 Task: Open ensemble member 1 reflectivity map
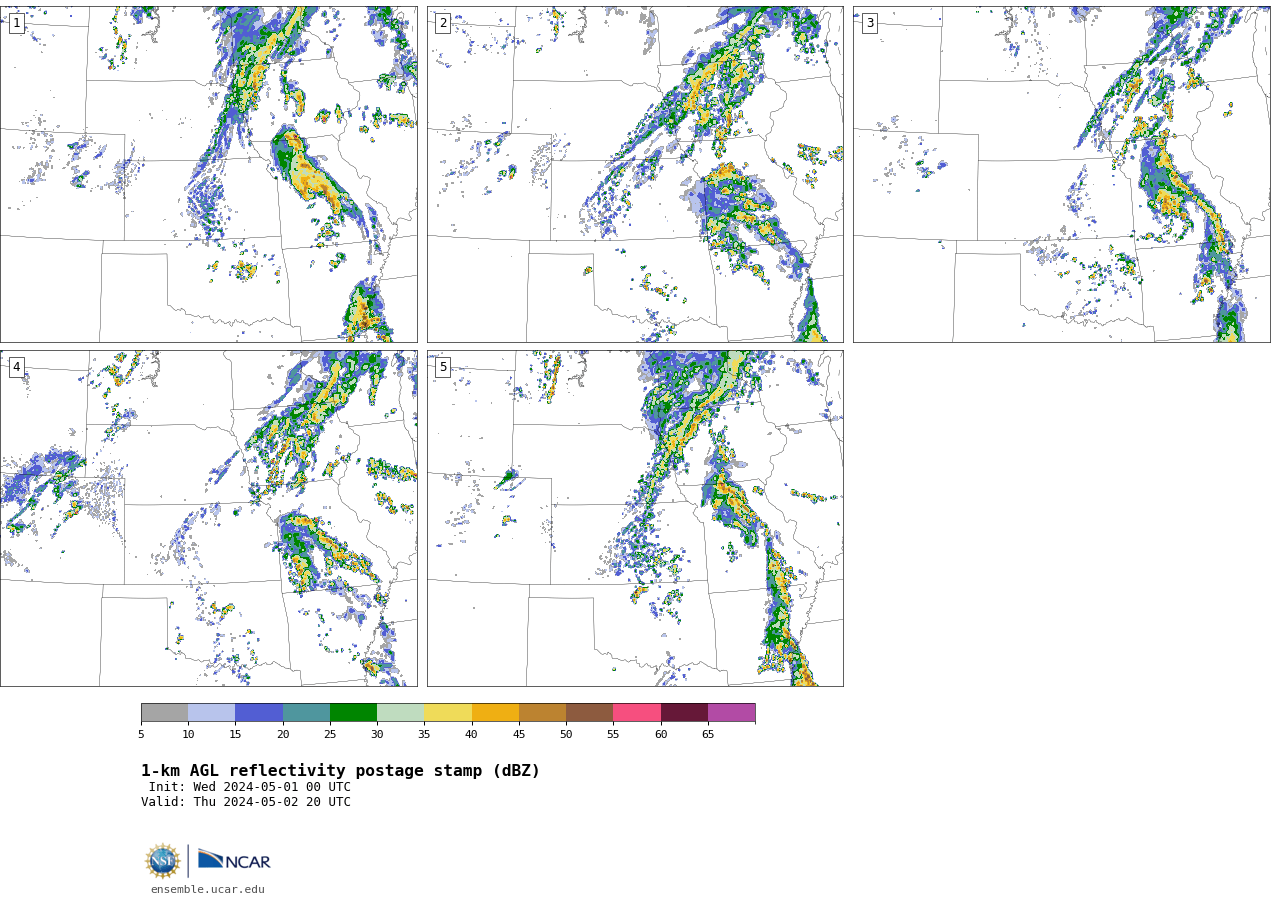click(x=208, y=174)
